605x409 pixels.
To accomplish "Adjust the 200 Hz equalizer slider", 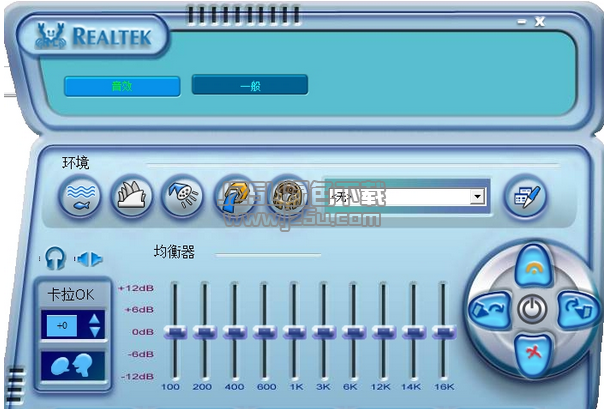I will (x=205, y=332).
